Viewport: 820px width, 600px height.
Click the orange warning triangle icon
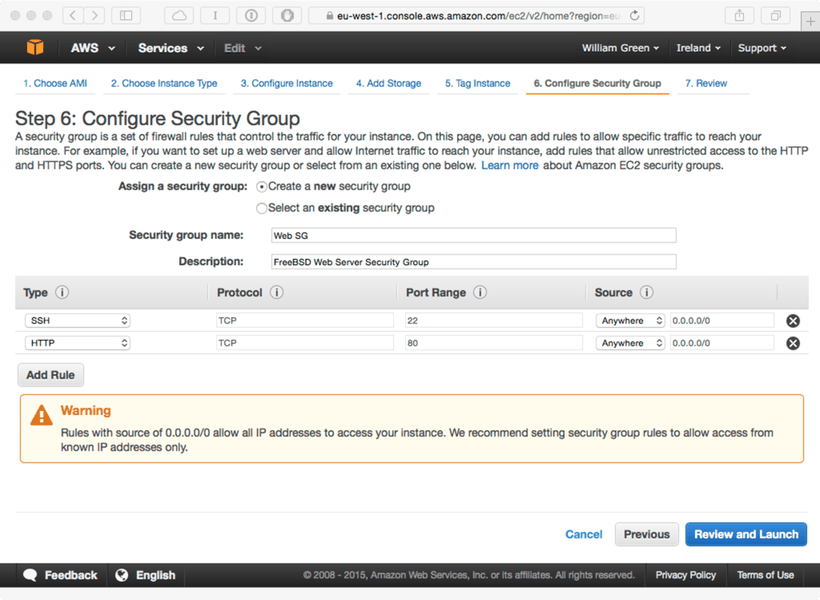click(x=41, y=415)
